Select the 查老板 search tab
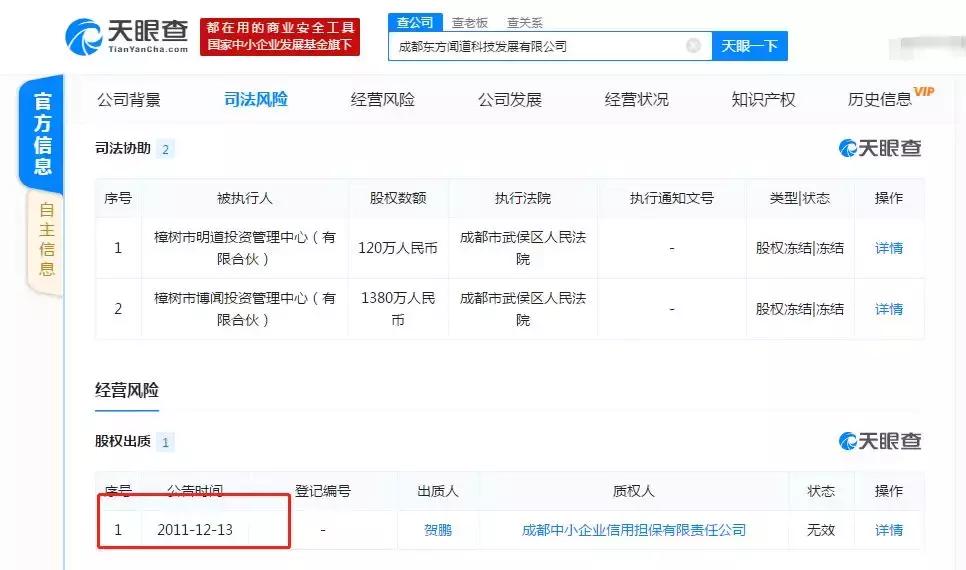The image size is (966, 570). (x=469, y=23)
